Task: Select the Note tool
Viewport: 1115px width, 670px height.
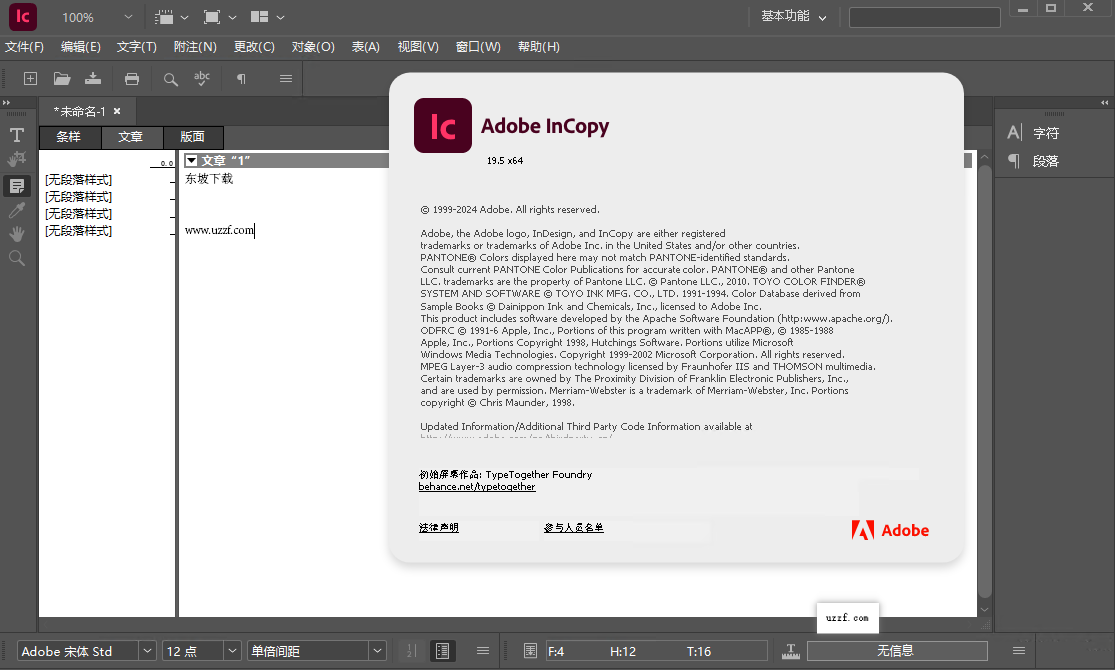Action: point(16,186)
